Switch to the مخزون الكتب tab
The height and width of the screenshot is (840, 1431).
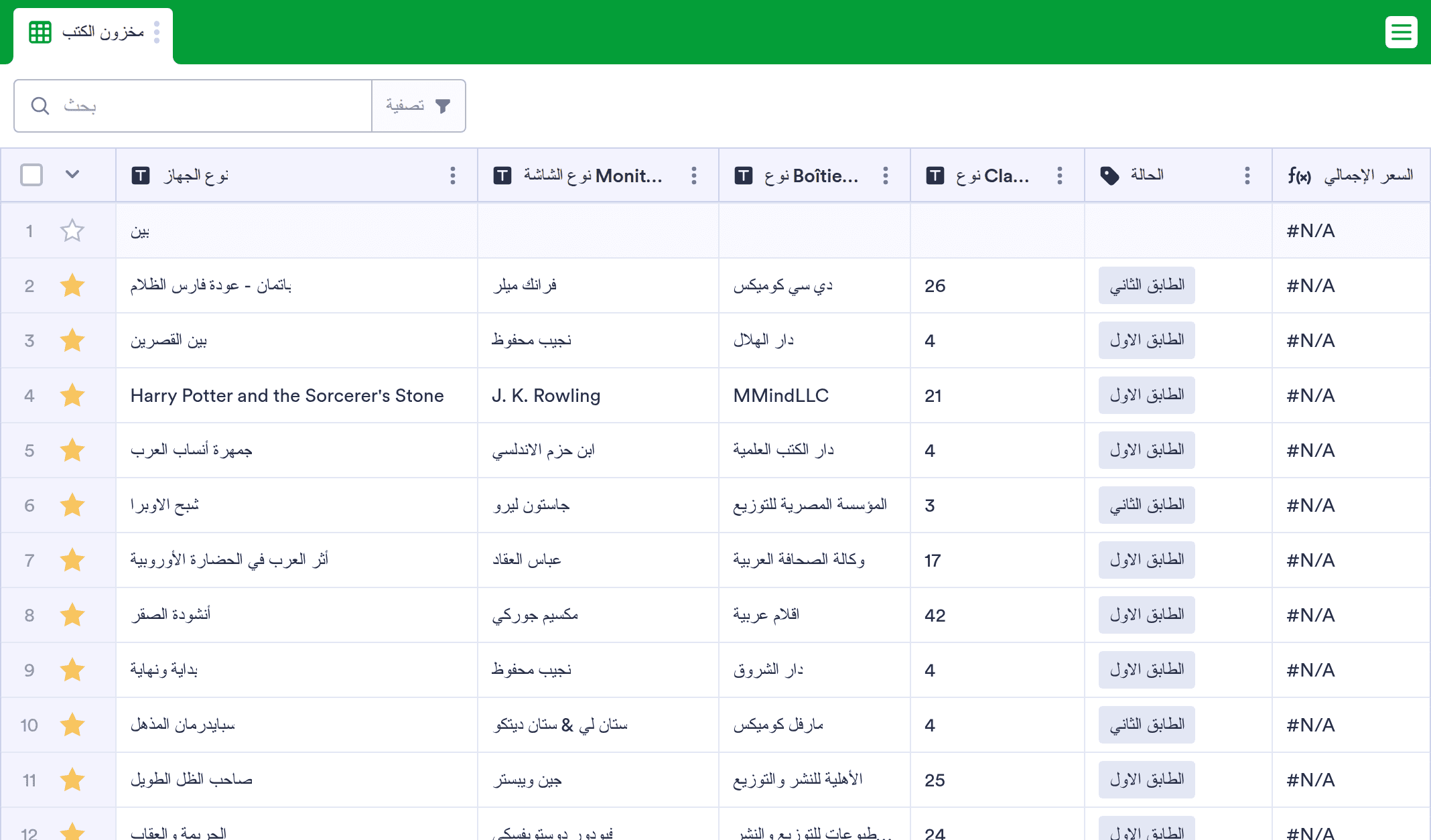pyautogui.click(x=102, y=32)
